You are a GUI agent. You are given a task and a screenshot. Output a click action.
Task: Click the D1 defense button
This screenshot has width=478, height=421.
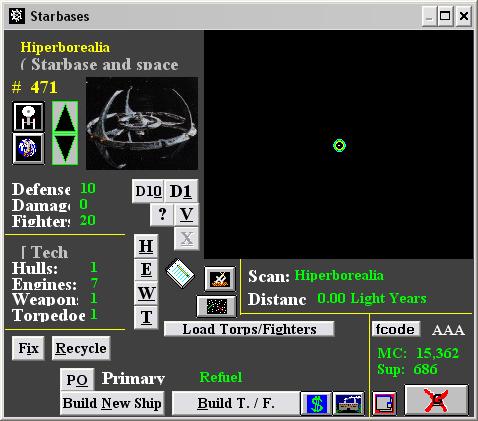[x=181, y=191]
